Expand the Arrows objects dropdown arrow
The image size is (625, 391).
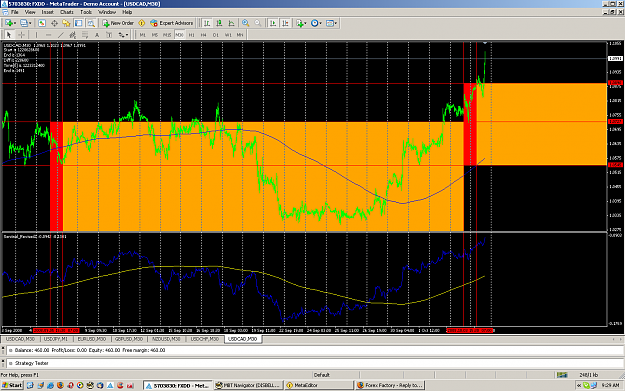(x=127, y=35)
